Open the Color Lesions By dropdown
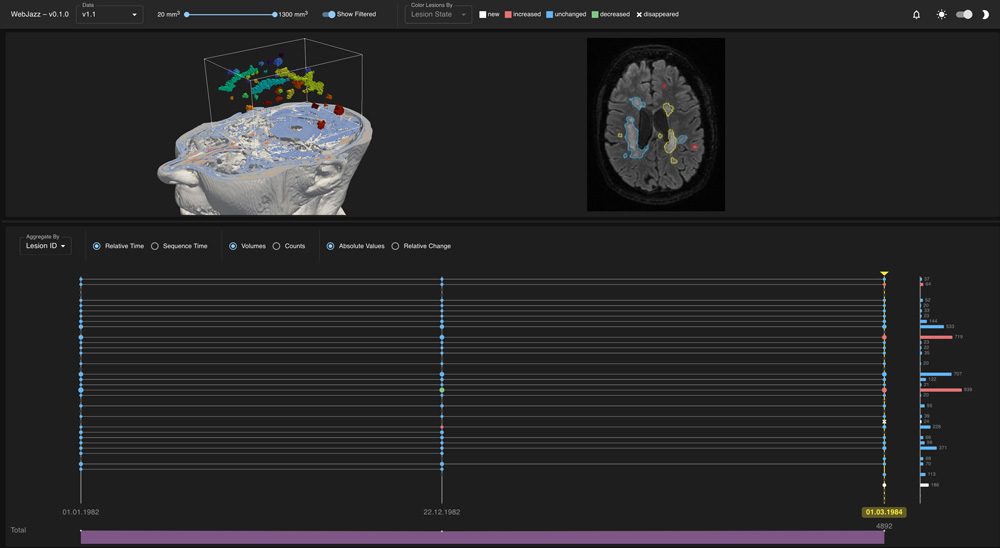Image resolution: width=1000 pixels, height=548 pixels. tap(438, 14)
